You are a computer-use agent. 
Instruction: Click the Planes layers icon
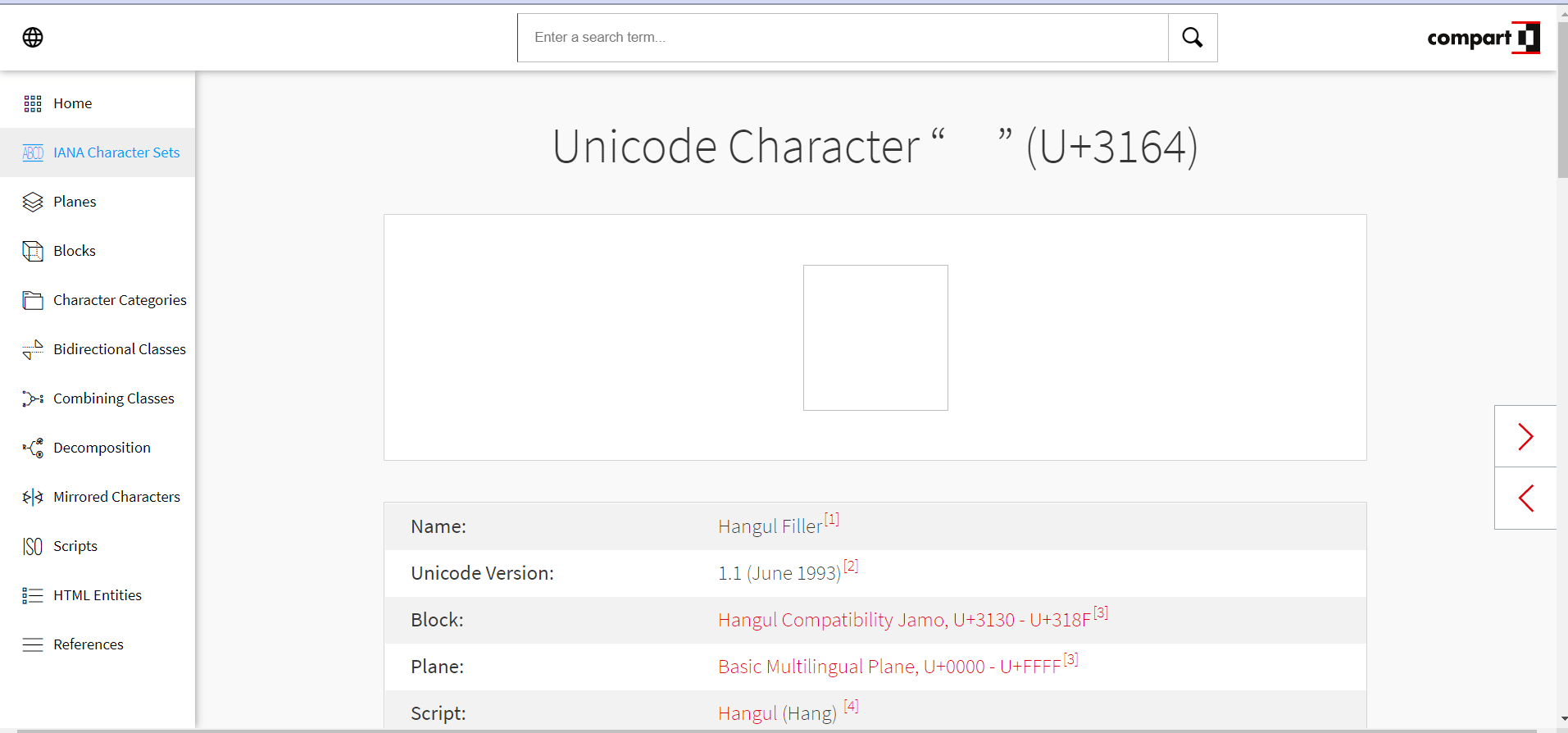click(x=33, y=202)
